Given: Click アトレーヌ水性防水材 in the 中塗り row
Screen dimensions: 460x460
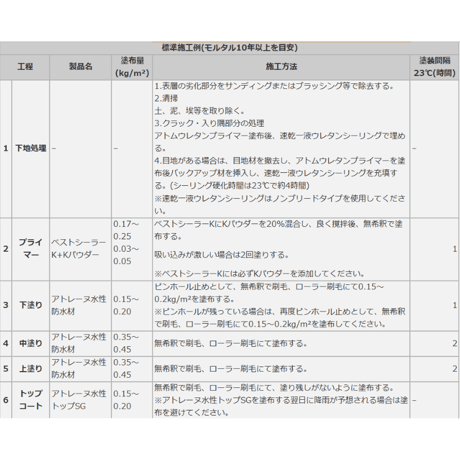Looking at the screenshot, I should 79,343.
